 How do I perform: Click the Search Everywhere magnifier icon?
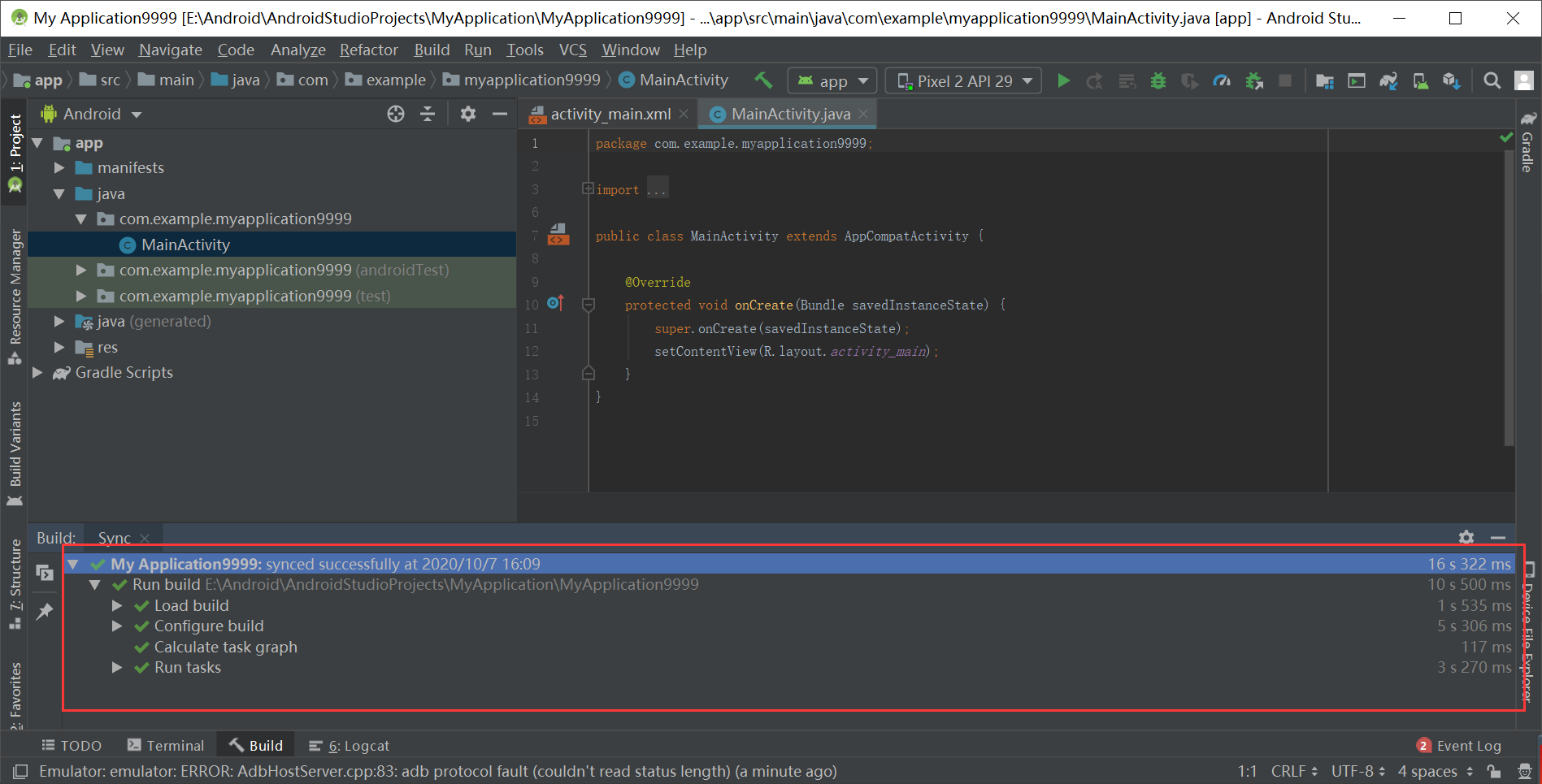(1492, 80)
